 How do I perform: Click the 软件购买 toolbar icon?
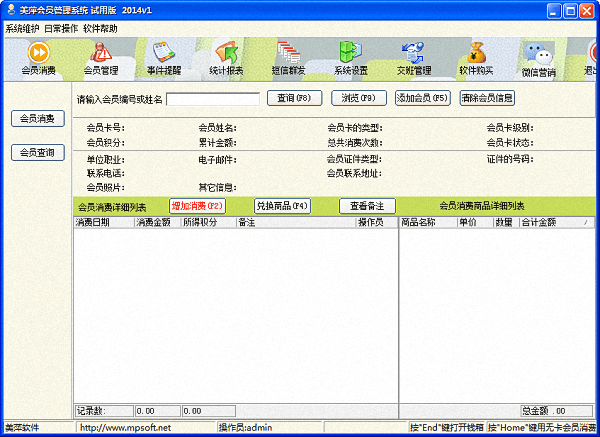click(x=476, y=58)
